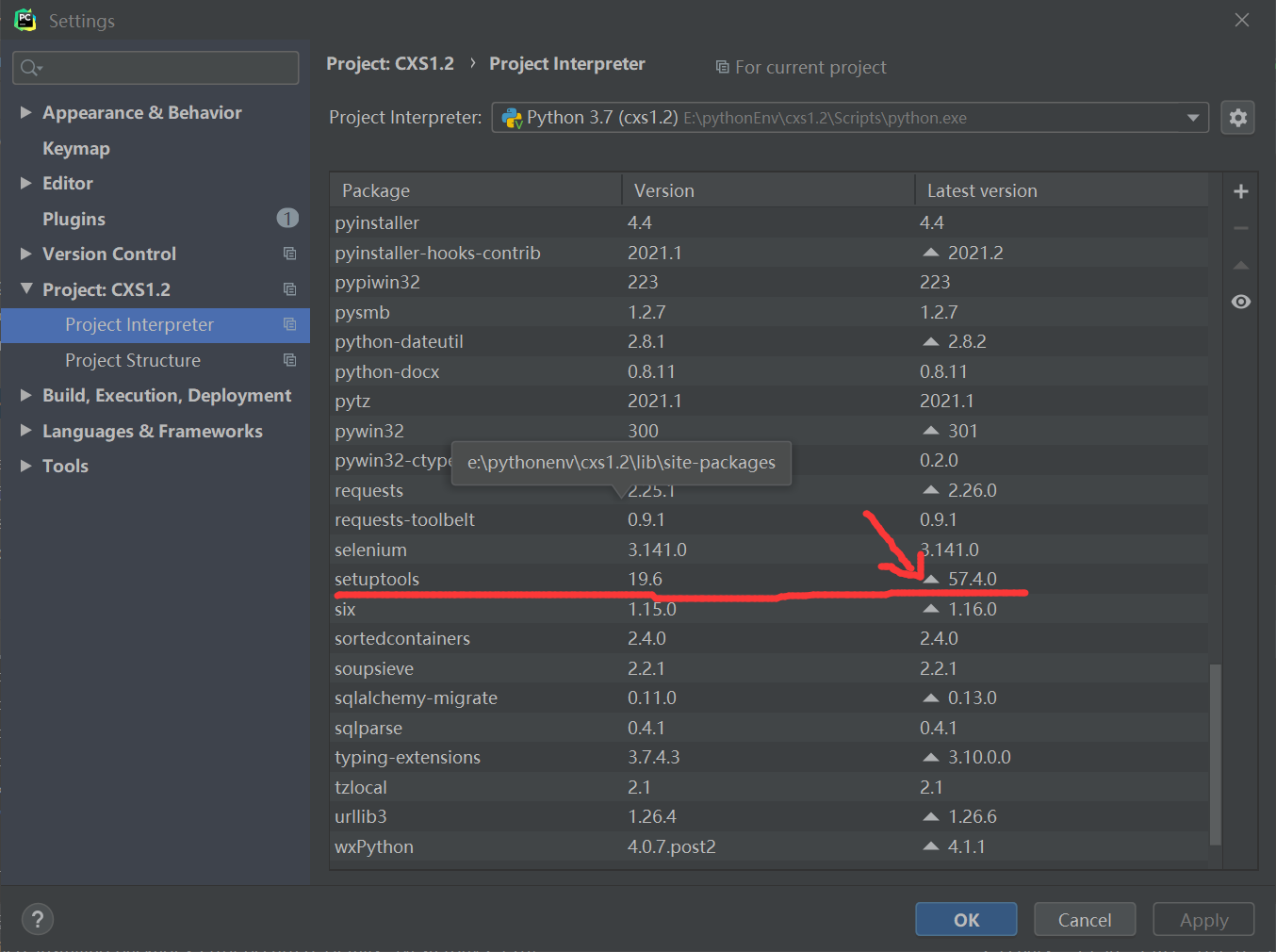Click the uninstall package minus icon
Viewport: 1276px width, 952px height.
[x=1240, y=227]
